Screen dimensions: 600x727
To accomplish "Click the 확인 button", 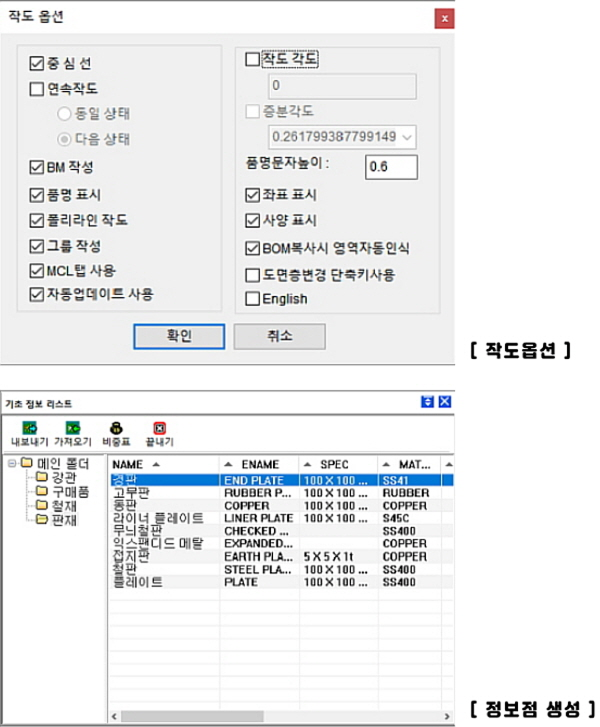I will [x=179, y=336].
